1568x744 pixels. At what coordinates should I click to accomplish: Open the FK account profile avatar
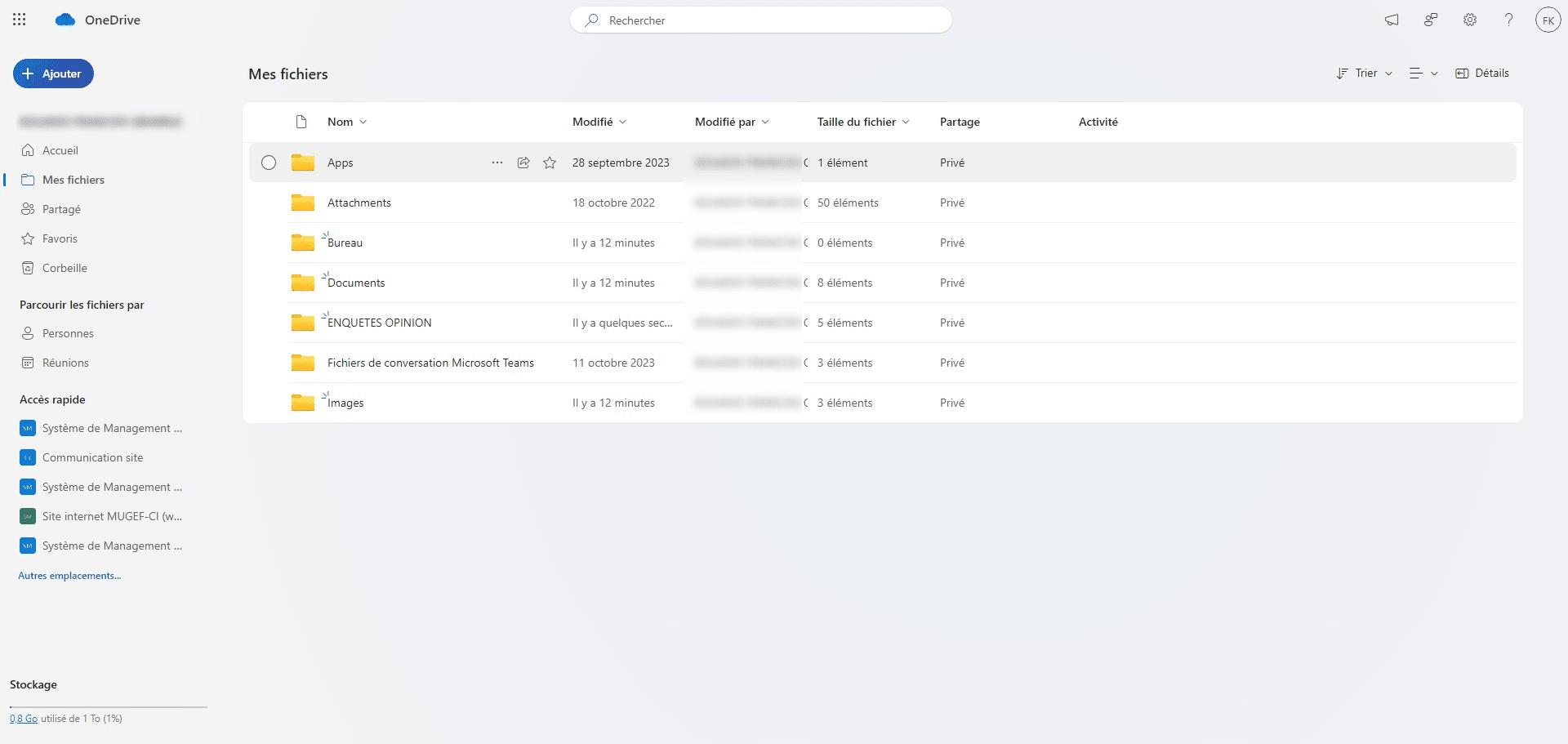pos(1548,20)
